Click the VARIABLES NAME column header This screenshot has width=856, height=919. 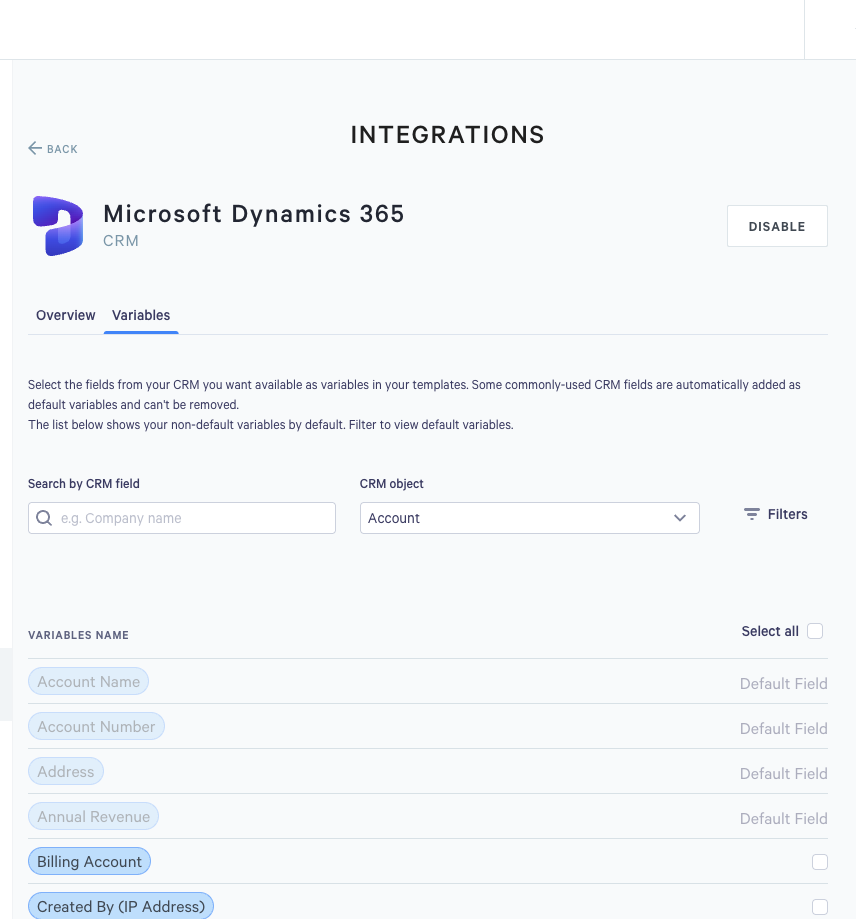pyautogui.click(x=79, y=635)
